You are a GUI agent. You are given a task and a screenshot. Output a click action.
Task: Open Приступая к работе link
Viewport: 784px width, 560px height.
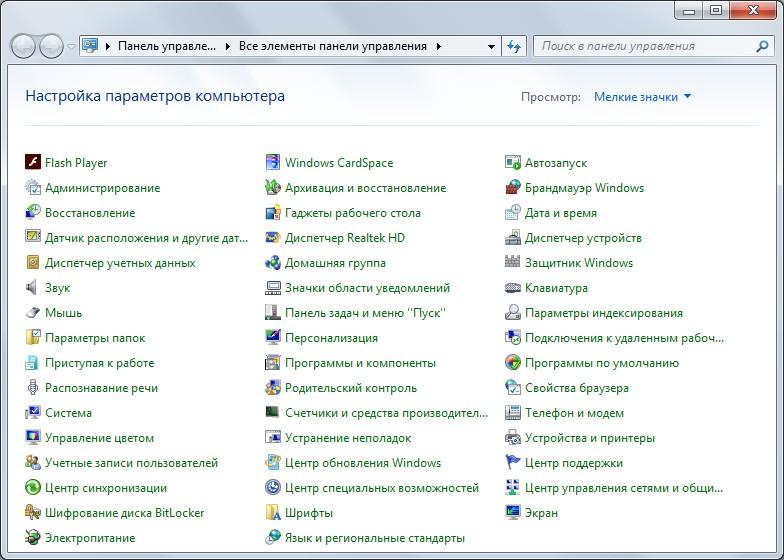click(x=99, y=362)
